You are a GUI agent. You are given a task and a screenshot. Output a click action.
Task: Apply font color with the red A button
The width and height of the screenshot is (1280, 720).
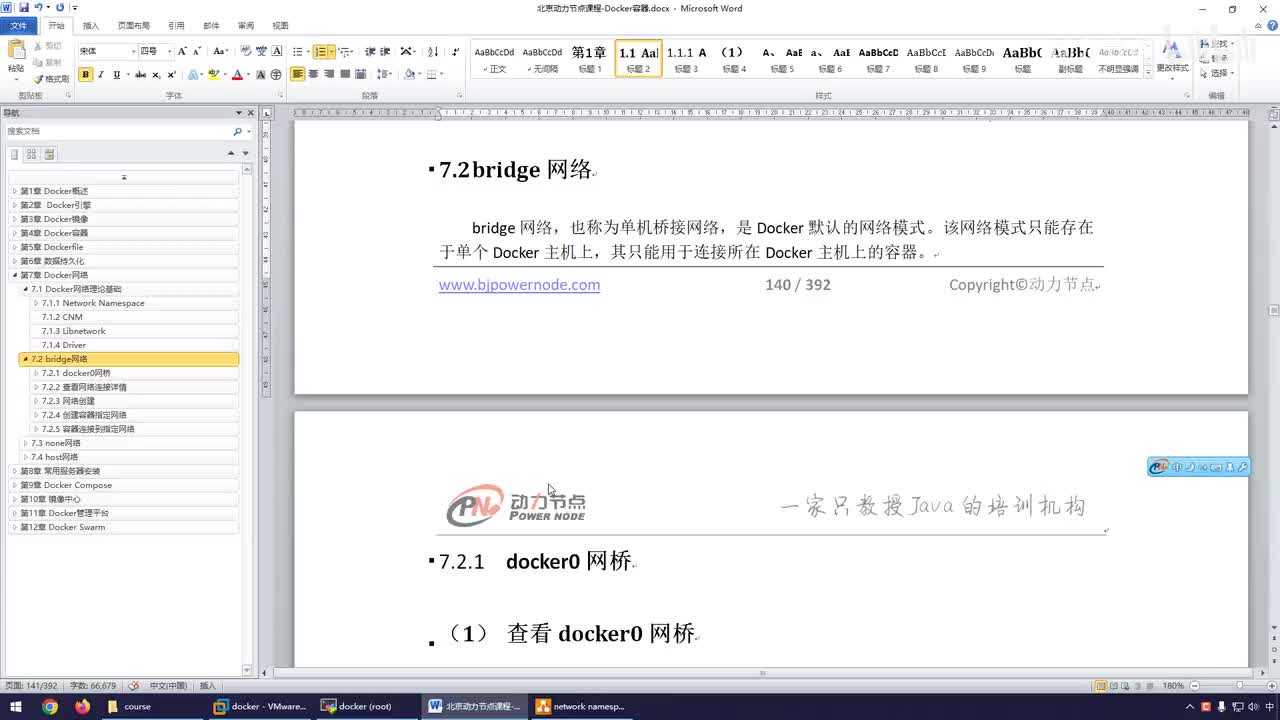point(236,75)
